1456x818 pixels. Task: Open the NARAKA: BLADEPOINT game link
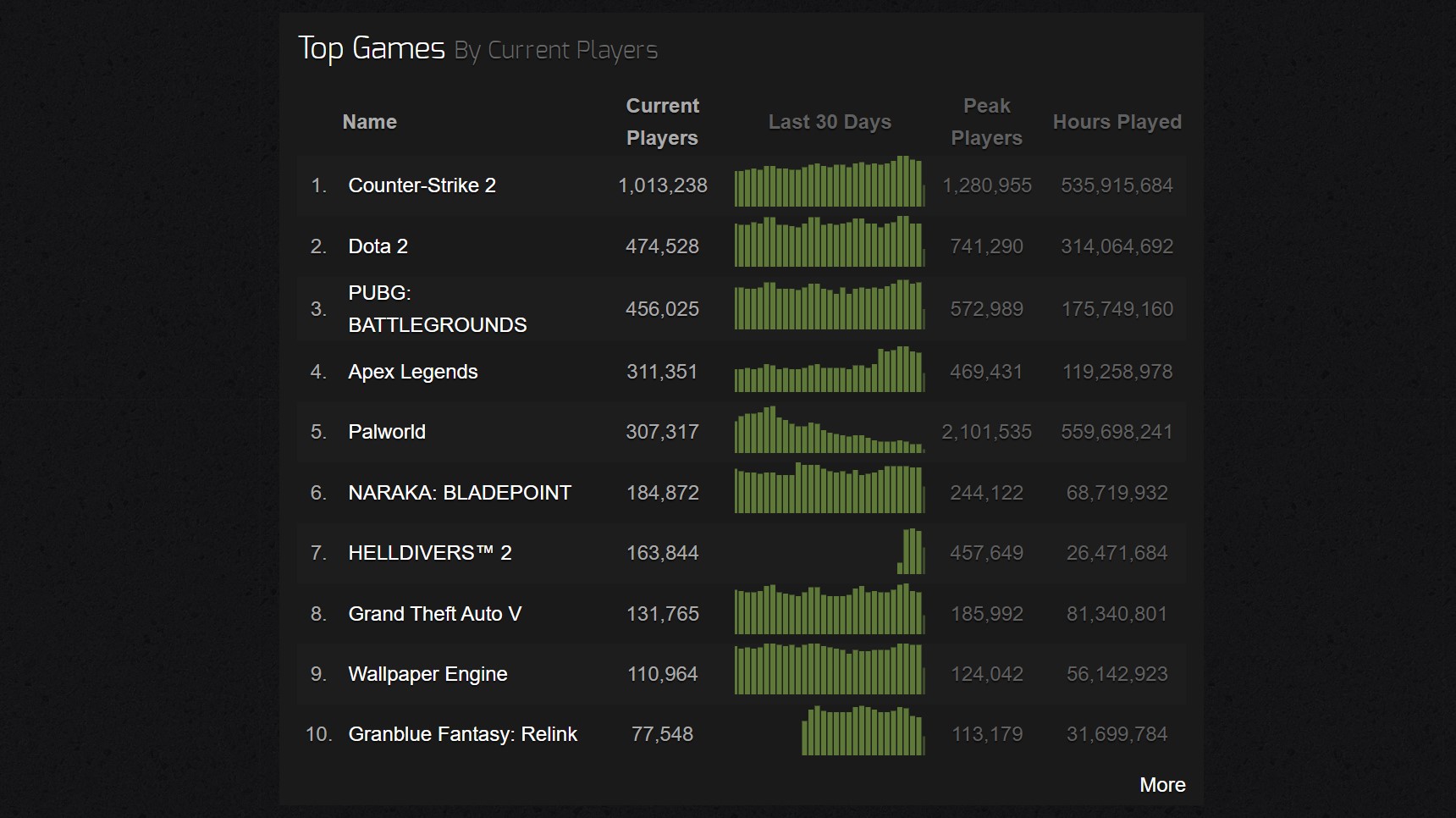pos(460,493)
